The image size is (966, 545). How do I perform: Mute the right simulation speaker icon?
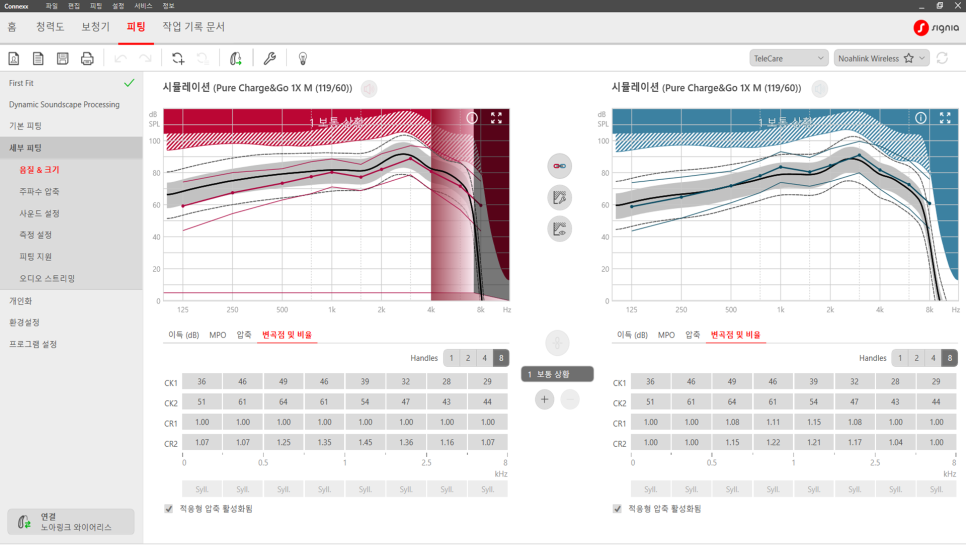[819, 89]
